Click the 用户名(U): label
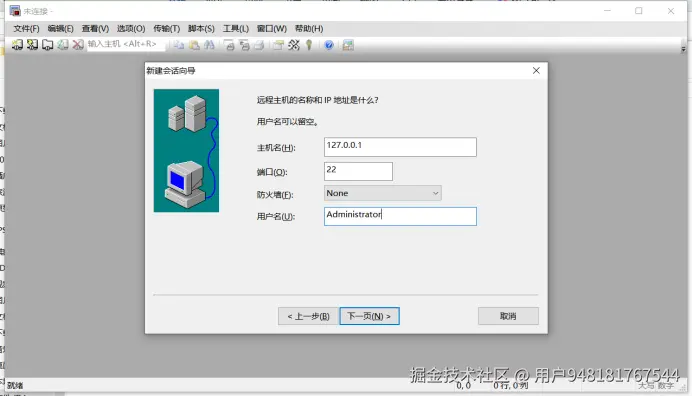This screenshot has width=692, height=397. click(x=276, y=217)
